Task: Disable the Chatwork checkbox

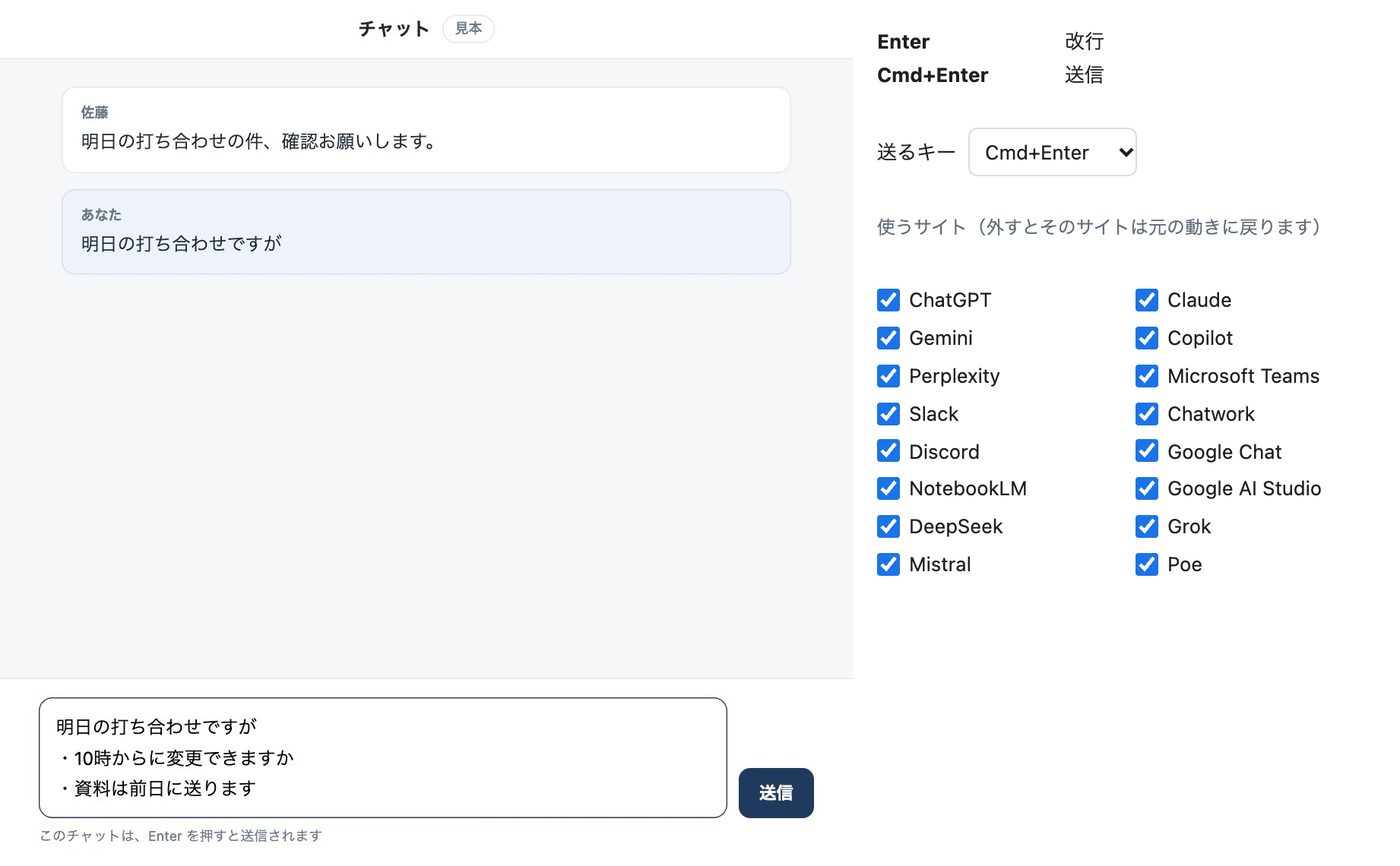Action: (x=1147, y=413)
